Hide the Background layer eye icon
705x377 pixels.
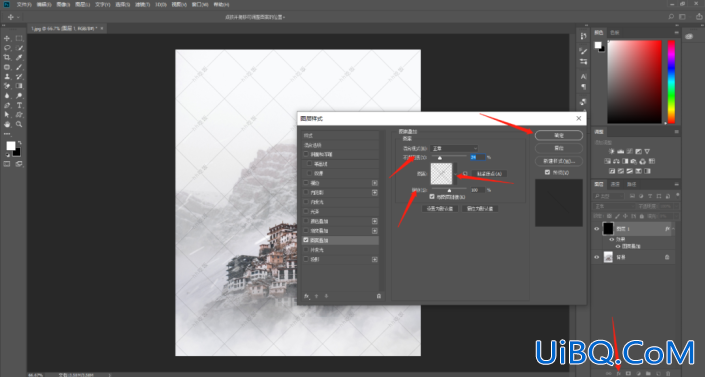point(597,257)
